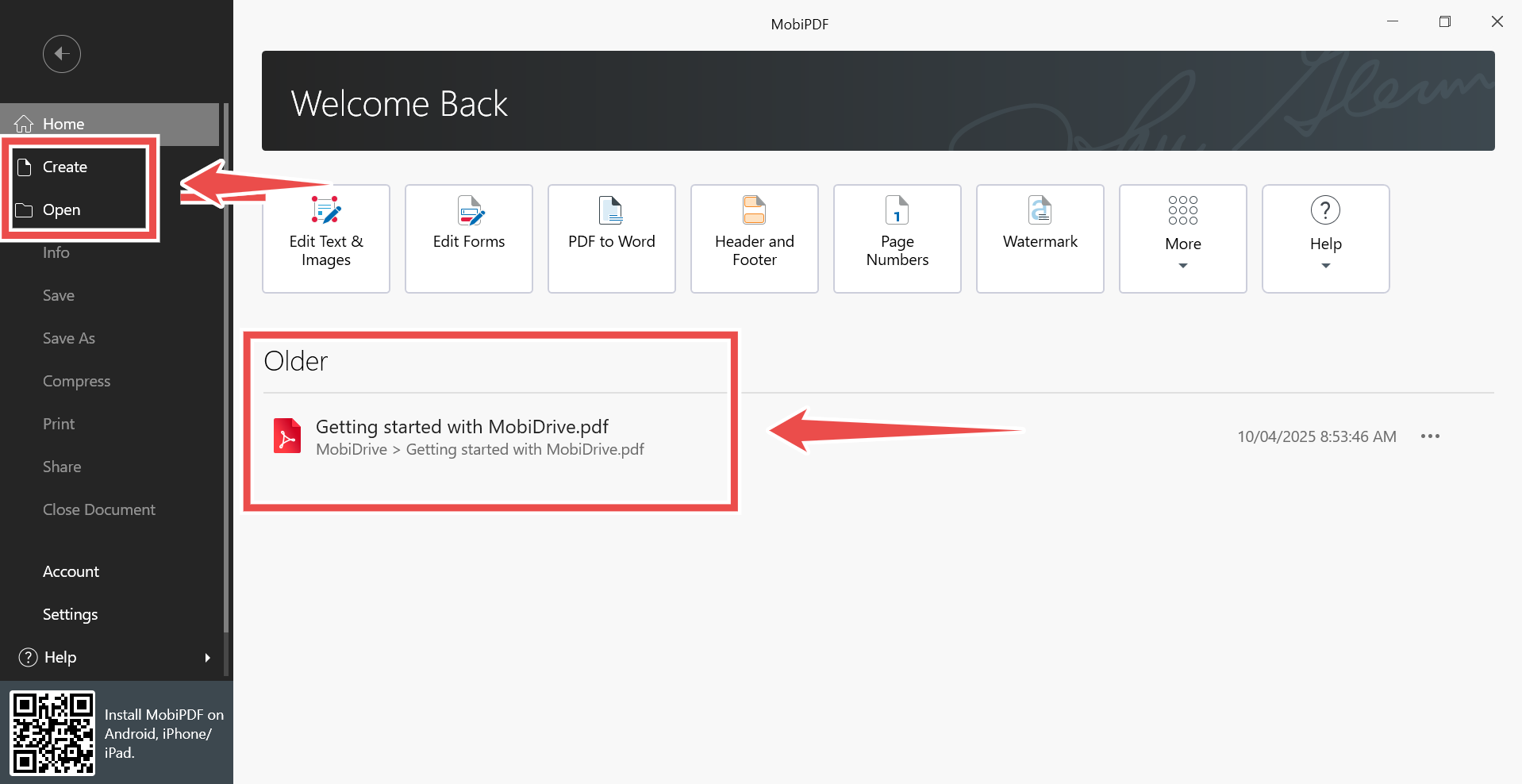This screenshot has height=784, width=1522.
Task: Expand the sidebar Help submenu arrow
Action: [x=207, y=658]
